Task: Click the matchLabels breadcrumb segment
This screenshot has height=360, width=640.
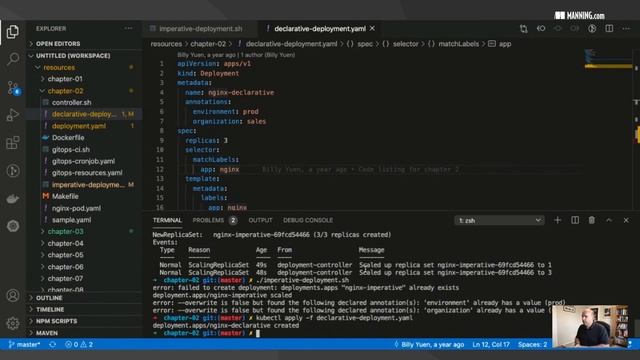Action: pyautogui.click(x=458, y=44)
